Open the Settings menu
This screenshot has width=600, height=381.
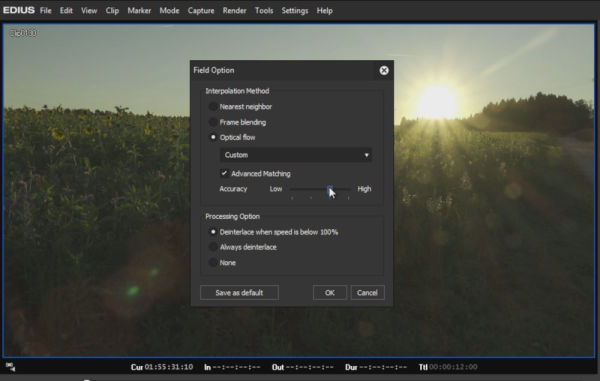(295, 11)
